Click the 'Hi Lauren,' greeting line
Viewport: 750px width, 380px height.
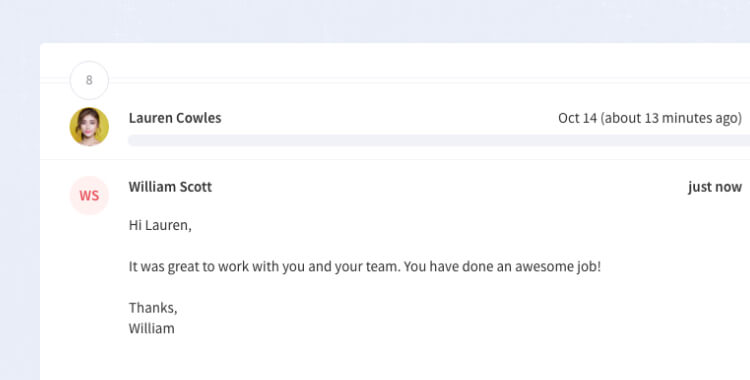160,225
